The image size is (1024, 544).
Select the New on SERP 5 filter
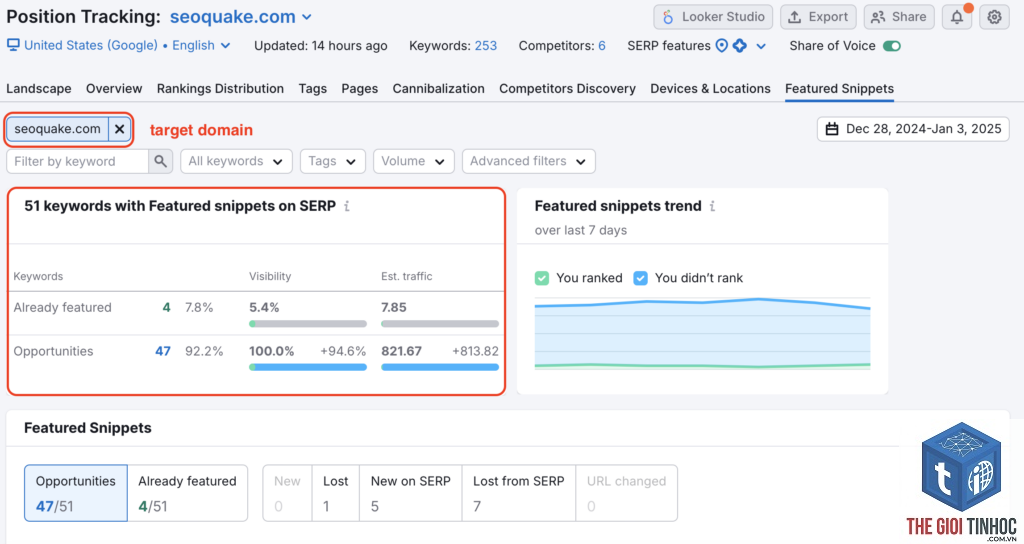click(x=411, y=493)
